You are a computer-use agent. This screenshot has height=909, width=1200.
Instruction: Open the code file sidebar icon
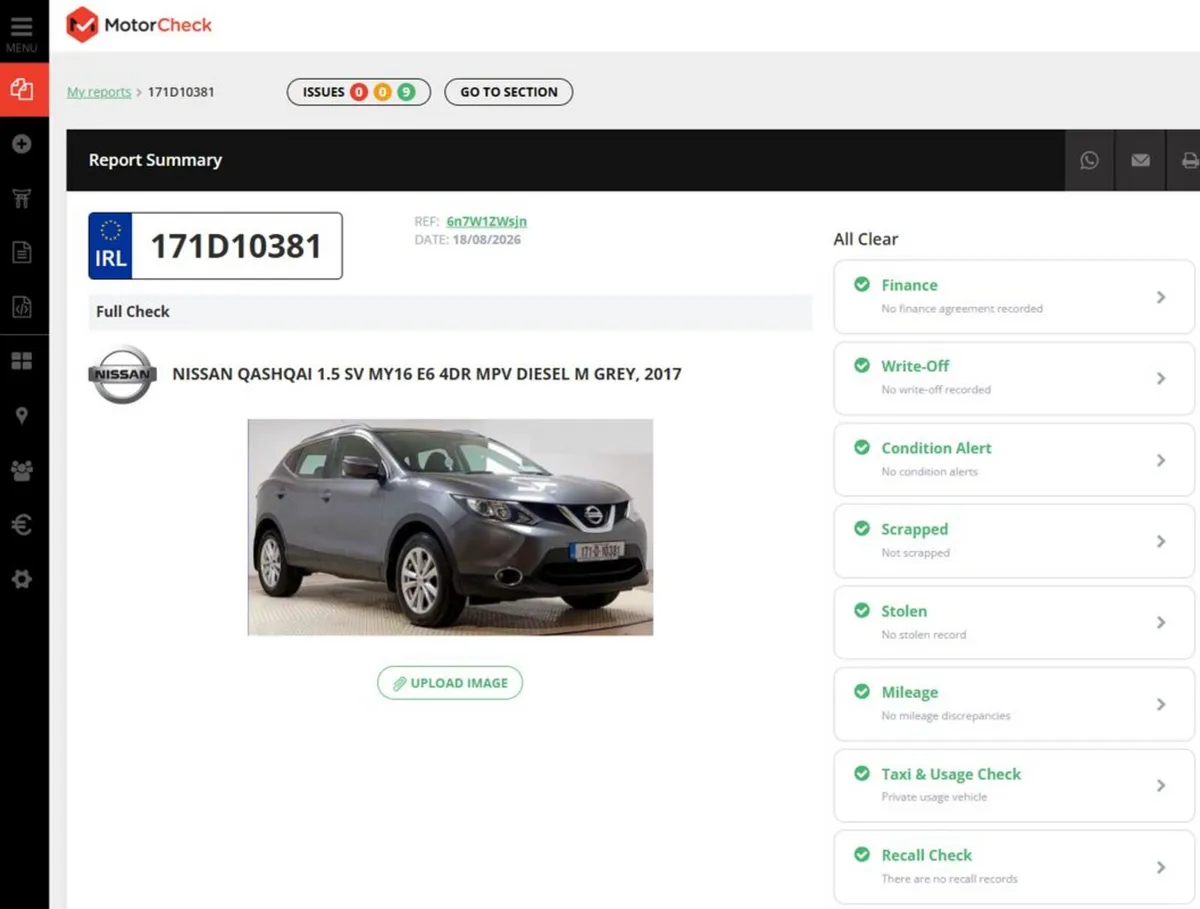click(22, 307)
